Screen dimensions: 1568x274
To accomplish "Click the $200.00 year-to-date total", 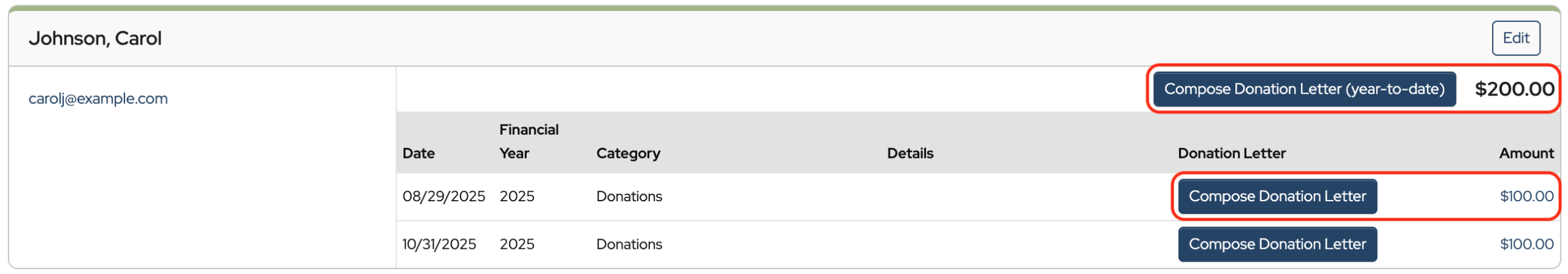I will pos(1513,89).
